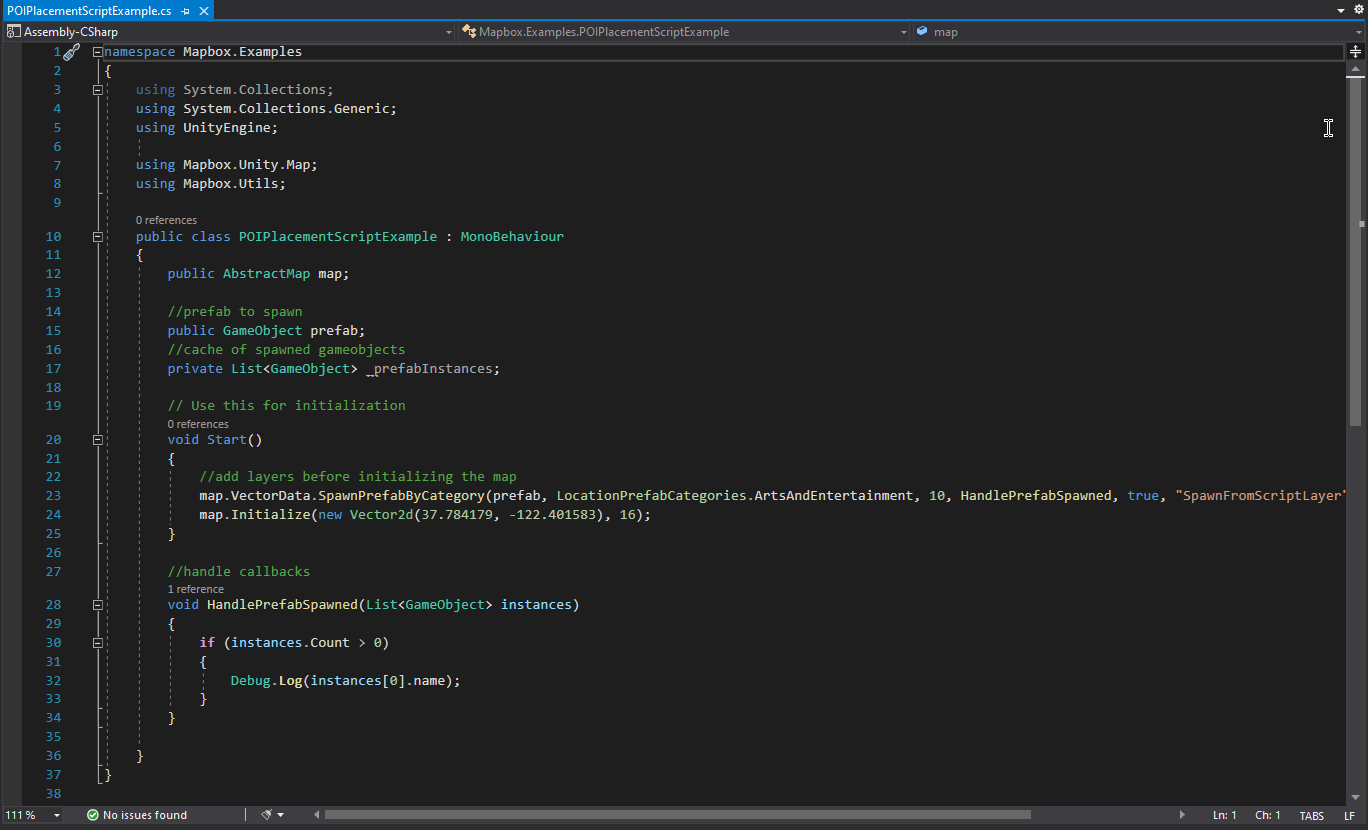The height and width of the screenshot is (830, 1368).
Task: Collapse the if (instances.Count > 0) block
Action: coord(97,643)
